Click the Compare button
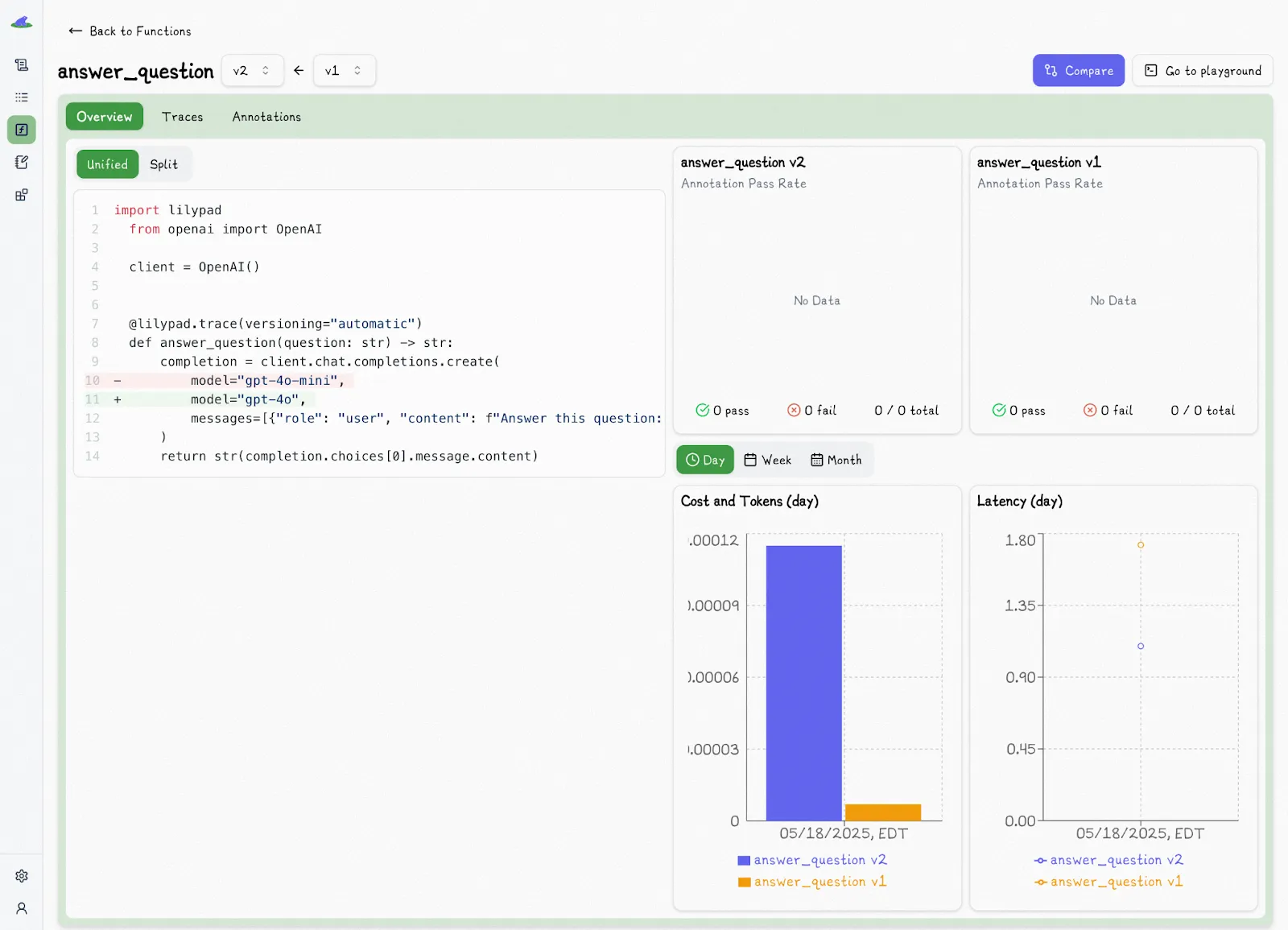Viewport: 1288px width, 930px height. click(1078, 71)
